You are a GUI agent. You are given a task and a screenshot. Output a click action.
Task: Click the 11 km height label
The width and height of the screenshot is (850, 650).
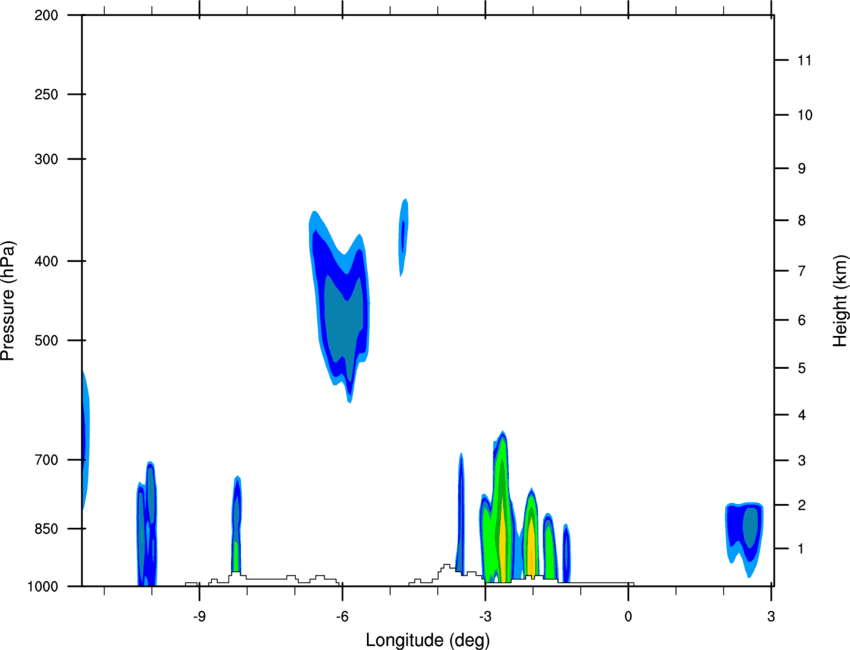[x=804, y=60]
